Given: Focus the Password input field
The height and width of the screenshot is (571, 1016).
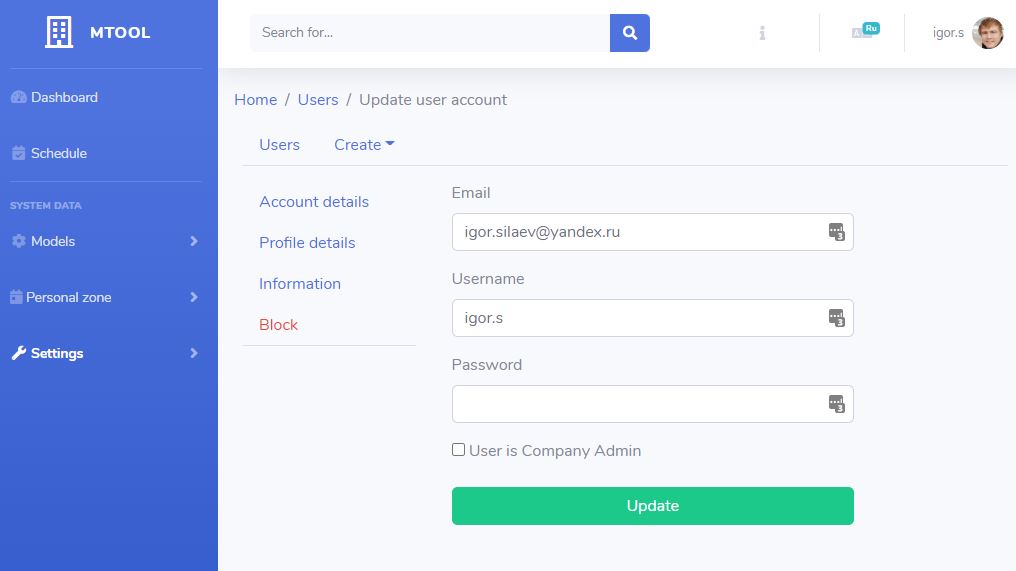Looking at the screenshot, I should point(652,404).
